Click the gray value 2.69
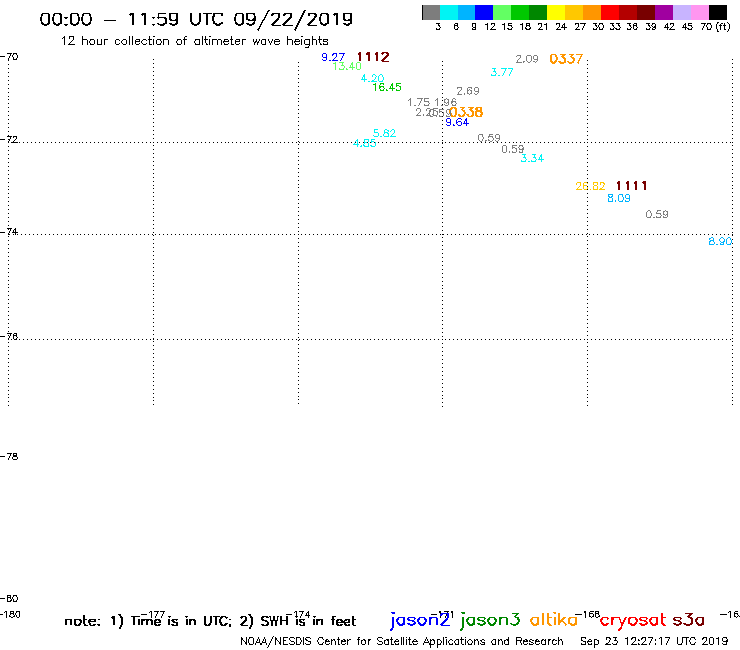The image size is (740, 650). coord(468,91)
